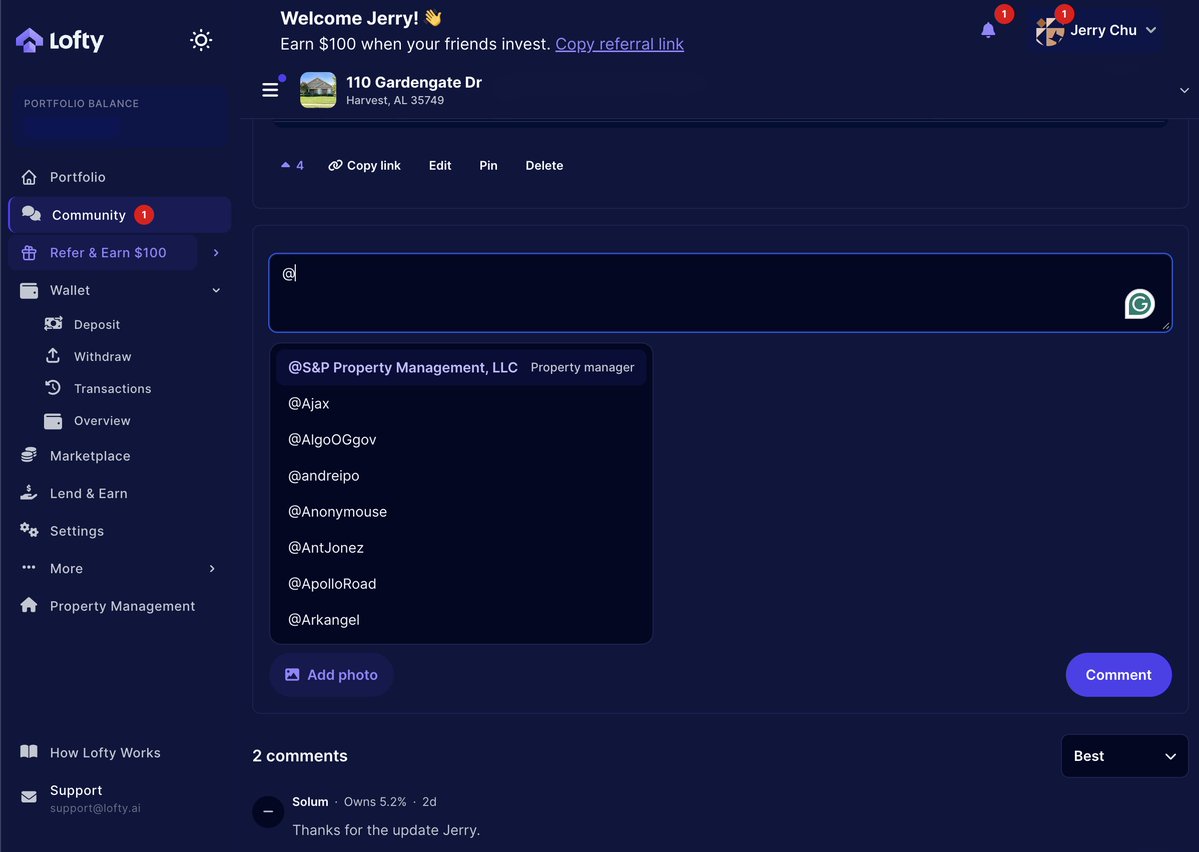Open Wallet Overview

click(x=102, y=421)
